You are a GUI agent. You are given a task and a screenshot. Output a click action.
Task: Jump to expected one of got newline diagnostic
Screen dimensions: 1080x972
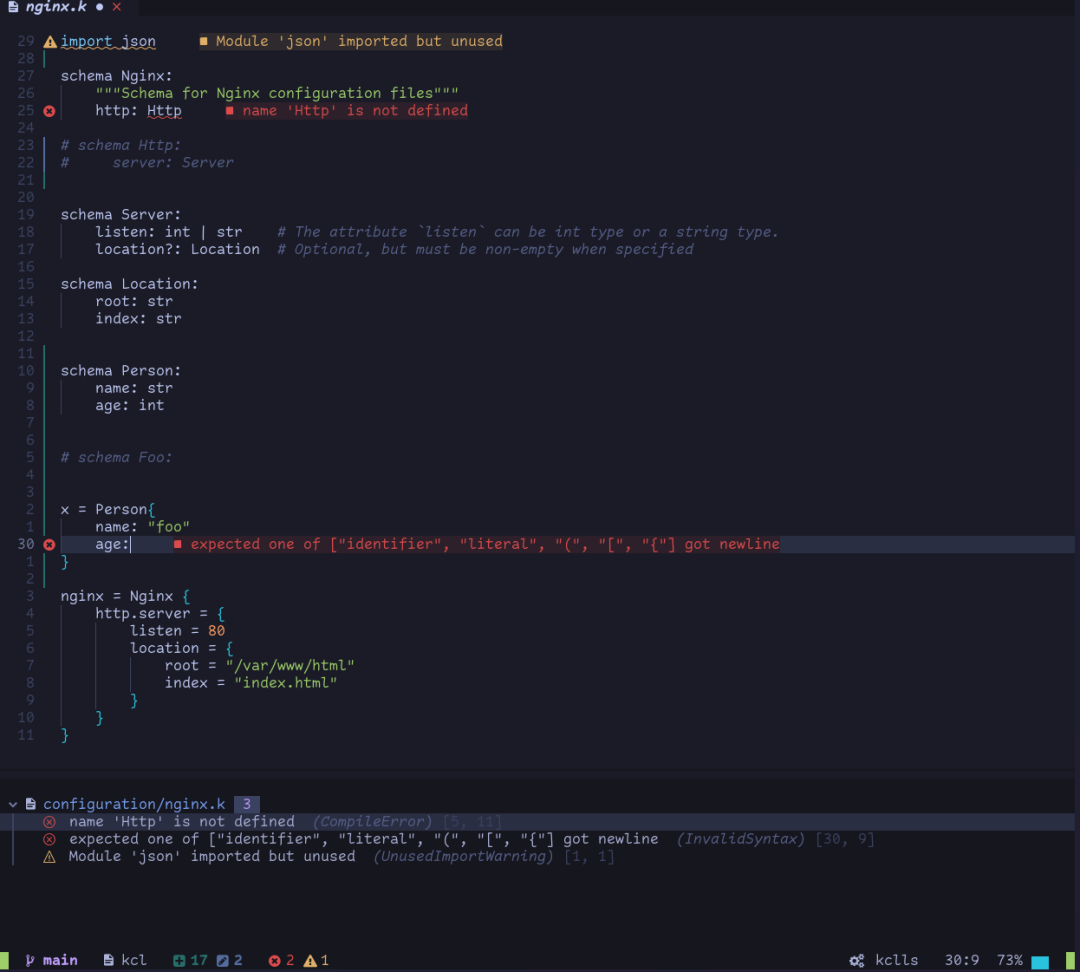364,839
